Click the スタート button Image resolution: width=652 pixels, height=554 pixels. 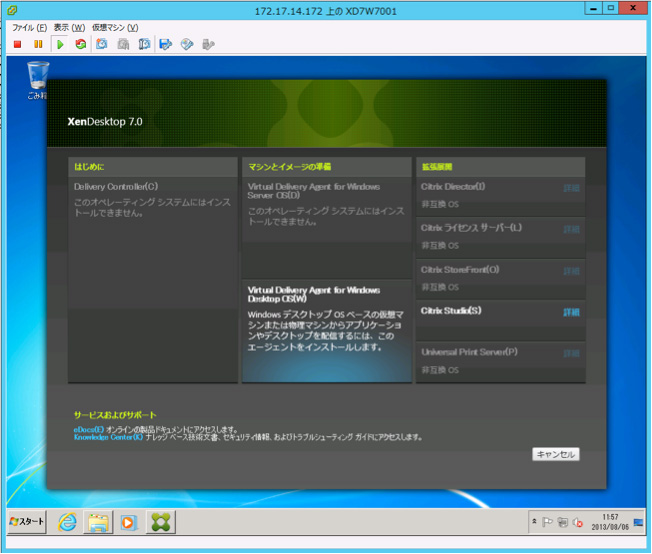(x=27, y=522)
